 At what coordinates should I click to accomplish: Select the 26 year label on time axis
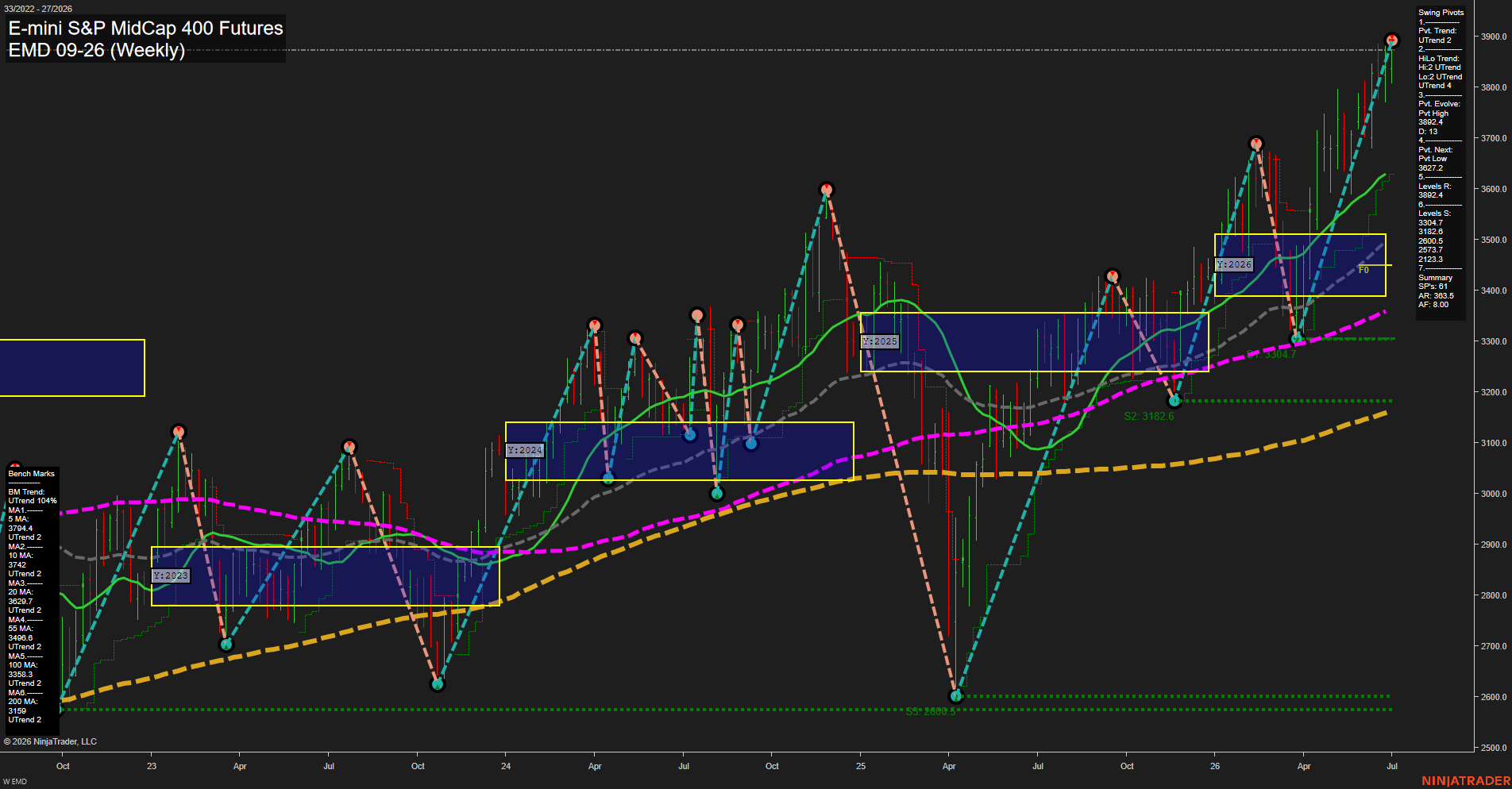point(1215,766)
